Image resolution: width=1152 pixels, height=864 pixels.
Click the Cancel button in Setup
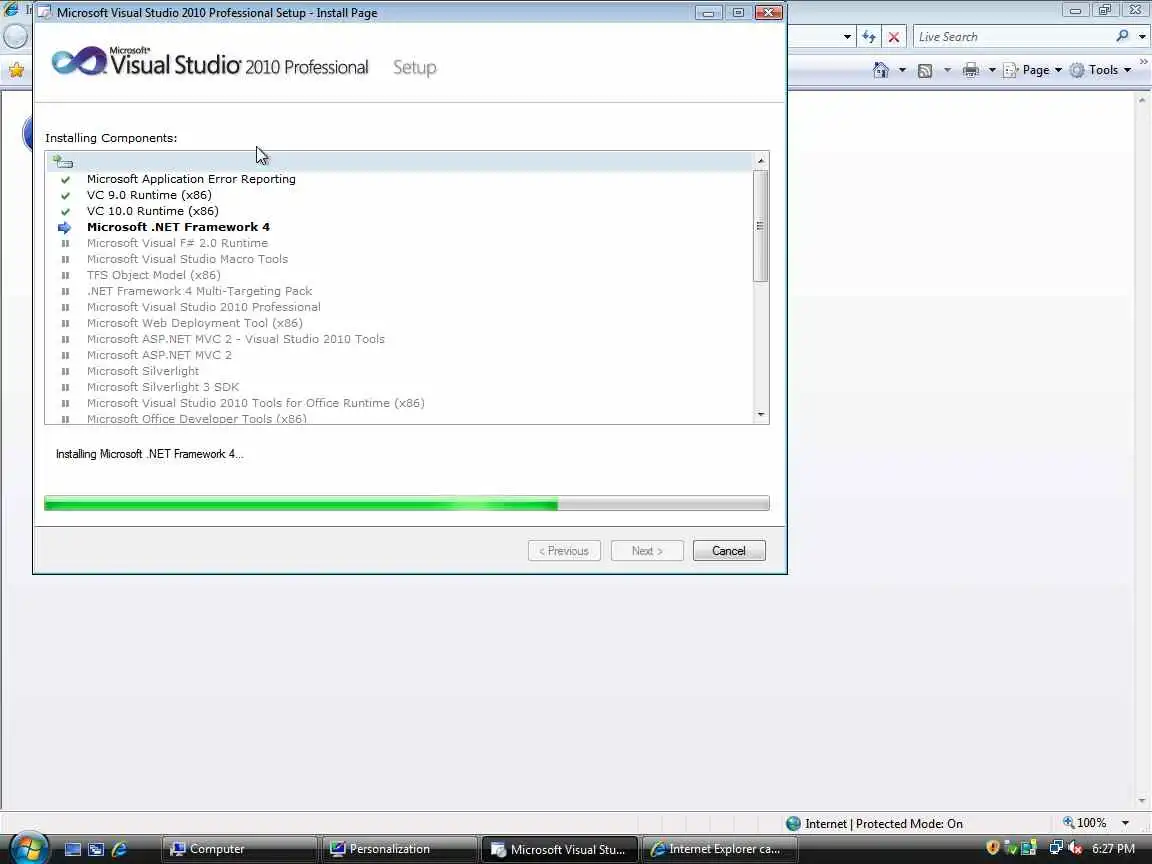tap(729, 551)
